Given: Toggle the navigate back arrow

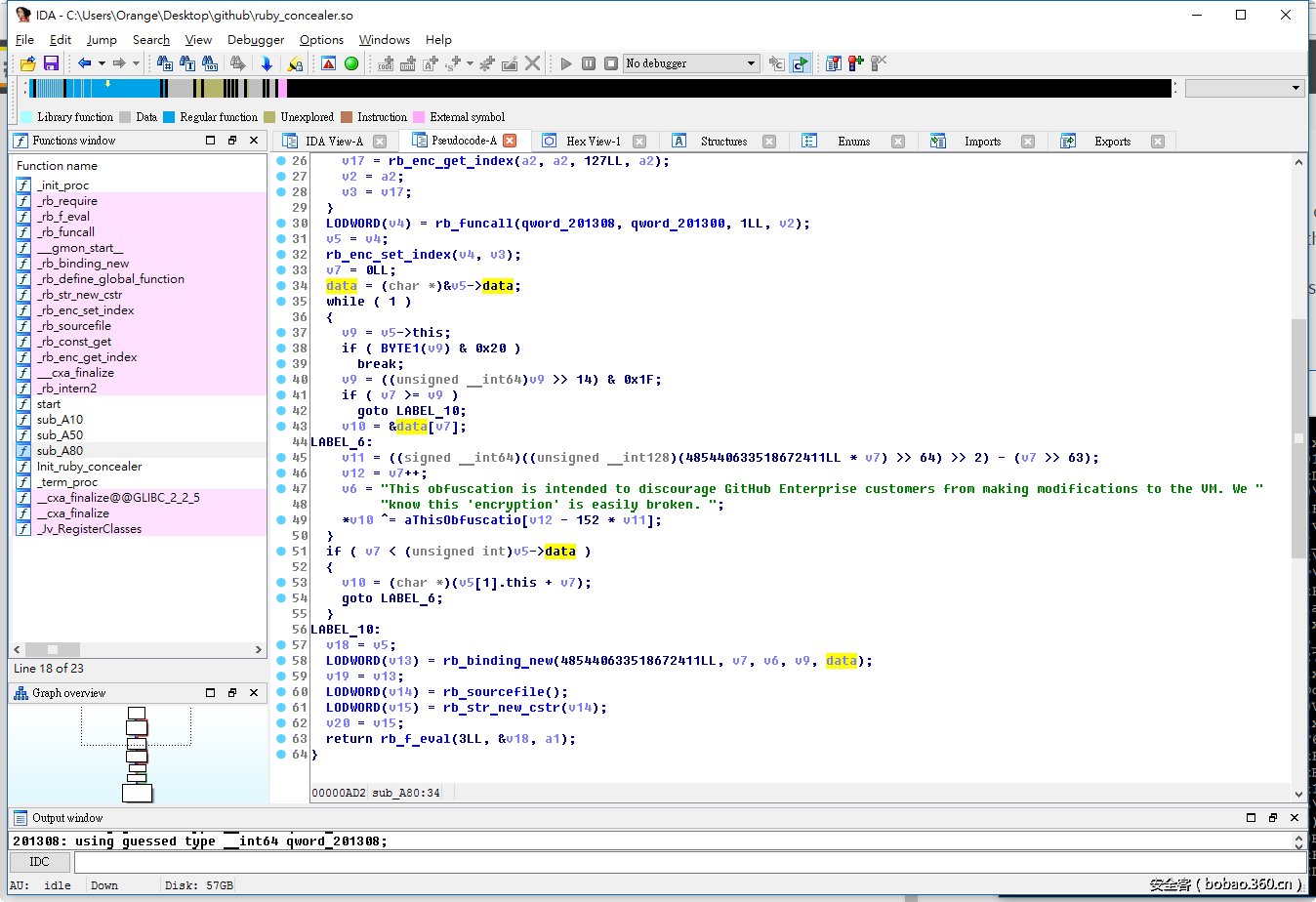Looking at the screenshot, I should pos(84,63).
